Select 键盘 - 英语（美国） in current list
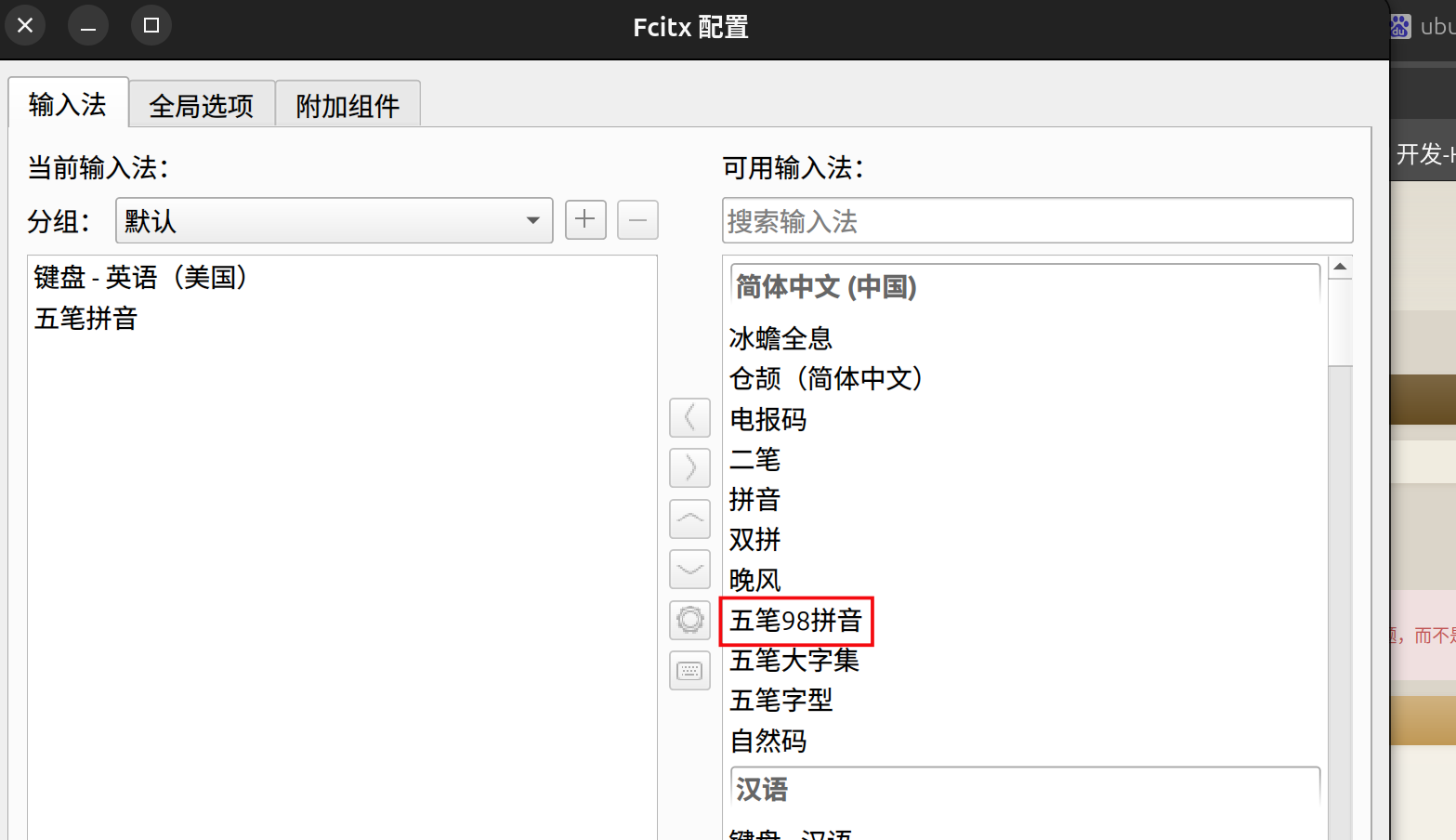The image size is (1456, 840). coord(342,277)
